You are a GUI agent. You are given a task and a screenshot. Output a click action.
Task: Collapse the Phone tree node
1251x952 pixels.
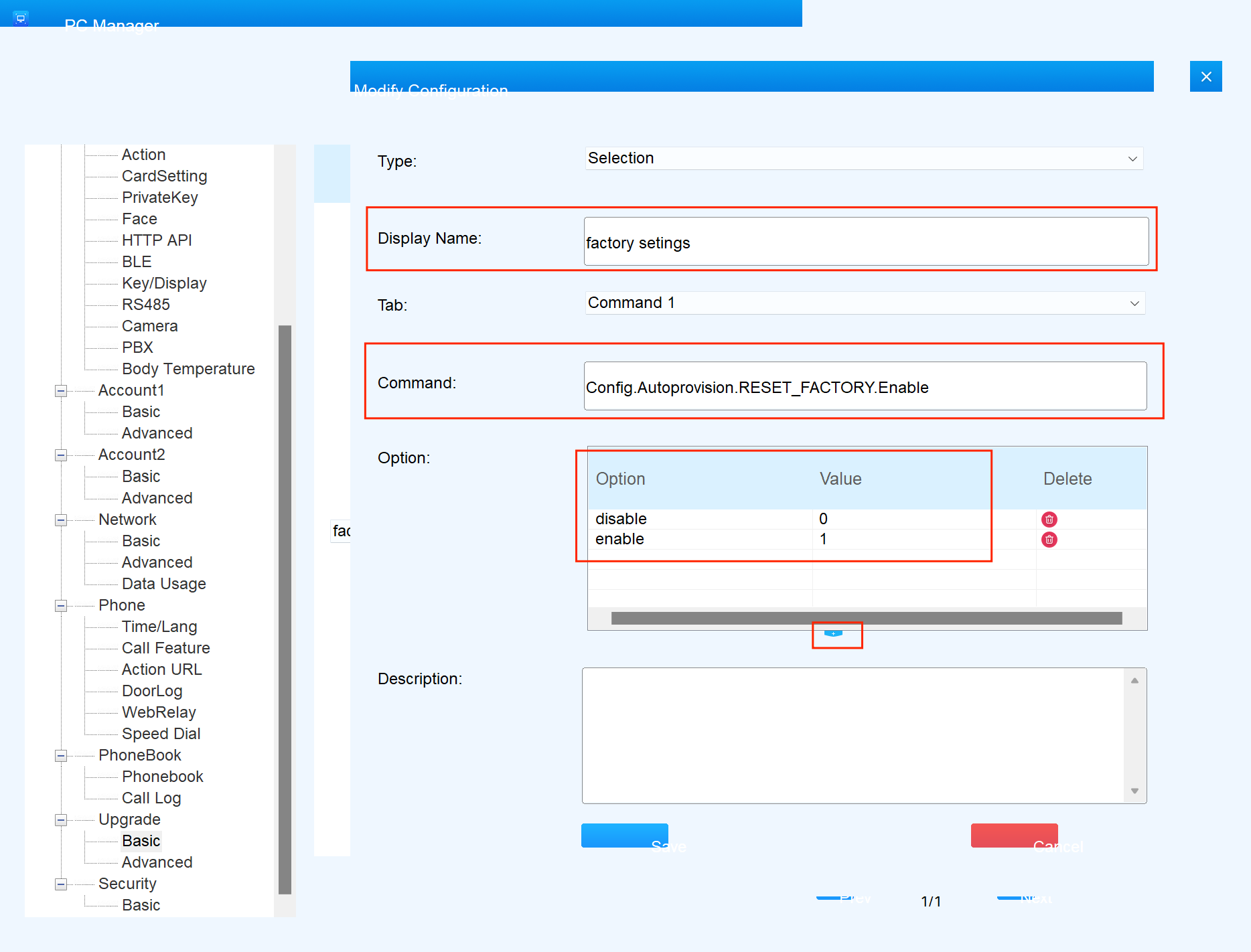pyautogui.click(x=61, y=606)
